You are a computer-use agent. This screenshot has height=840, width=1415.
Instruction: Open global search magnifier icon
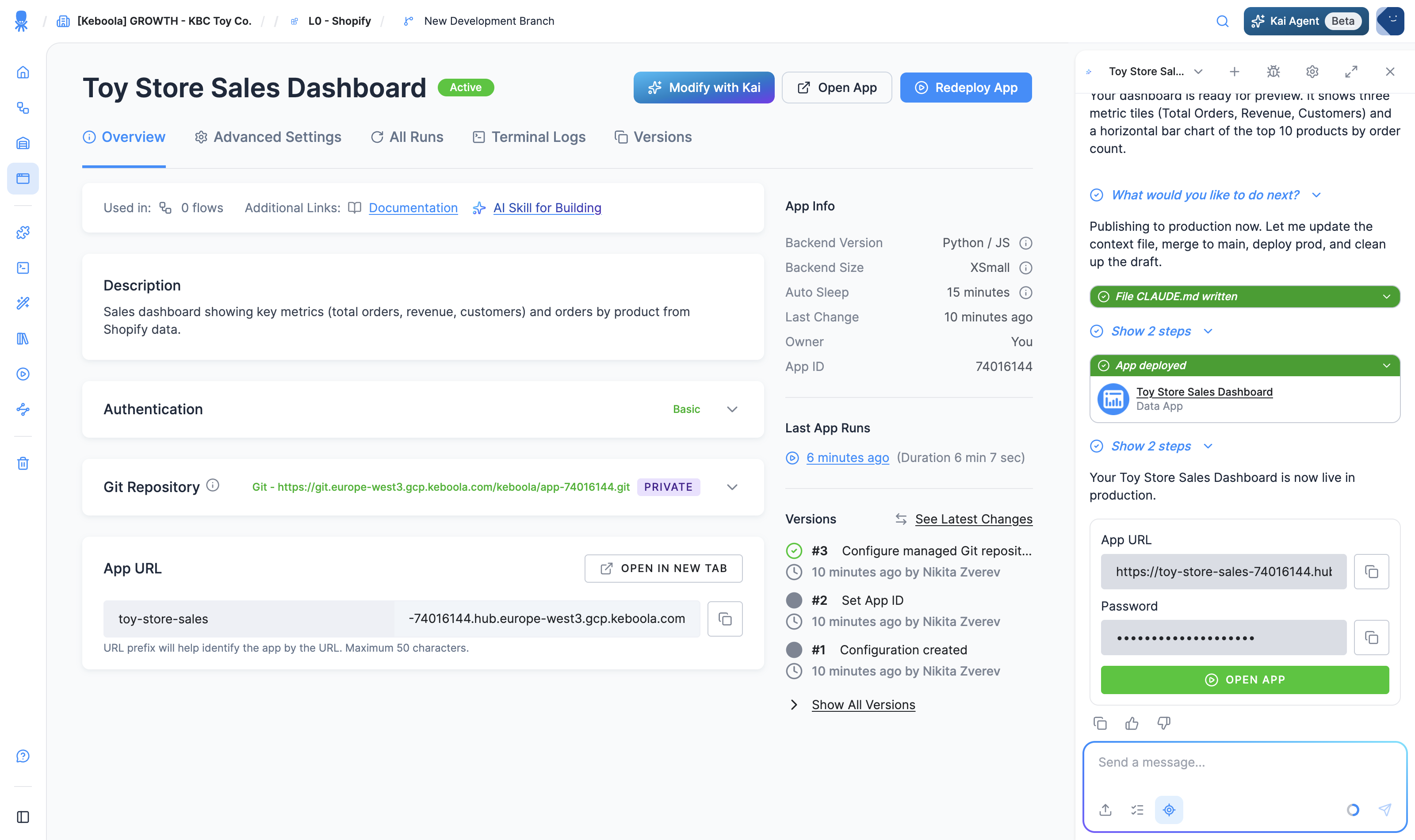tap(1223, 21)
